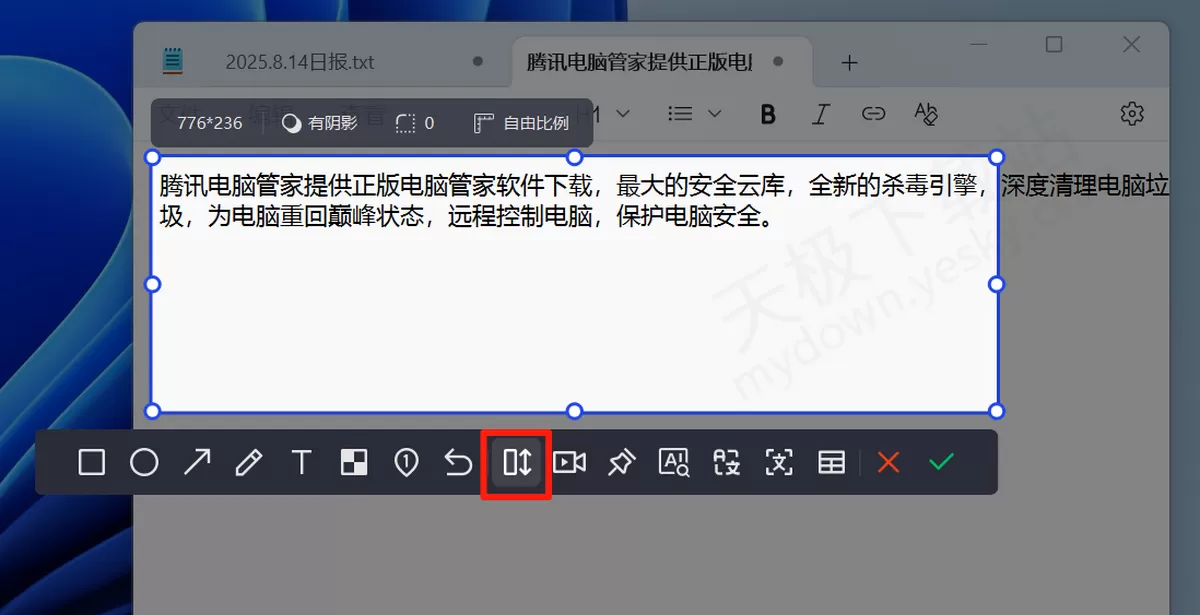Screen dimensions: 1200x615
Task: Switch to 腾讯电脑管家提供正版 tab
Action: [640, 62]
